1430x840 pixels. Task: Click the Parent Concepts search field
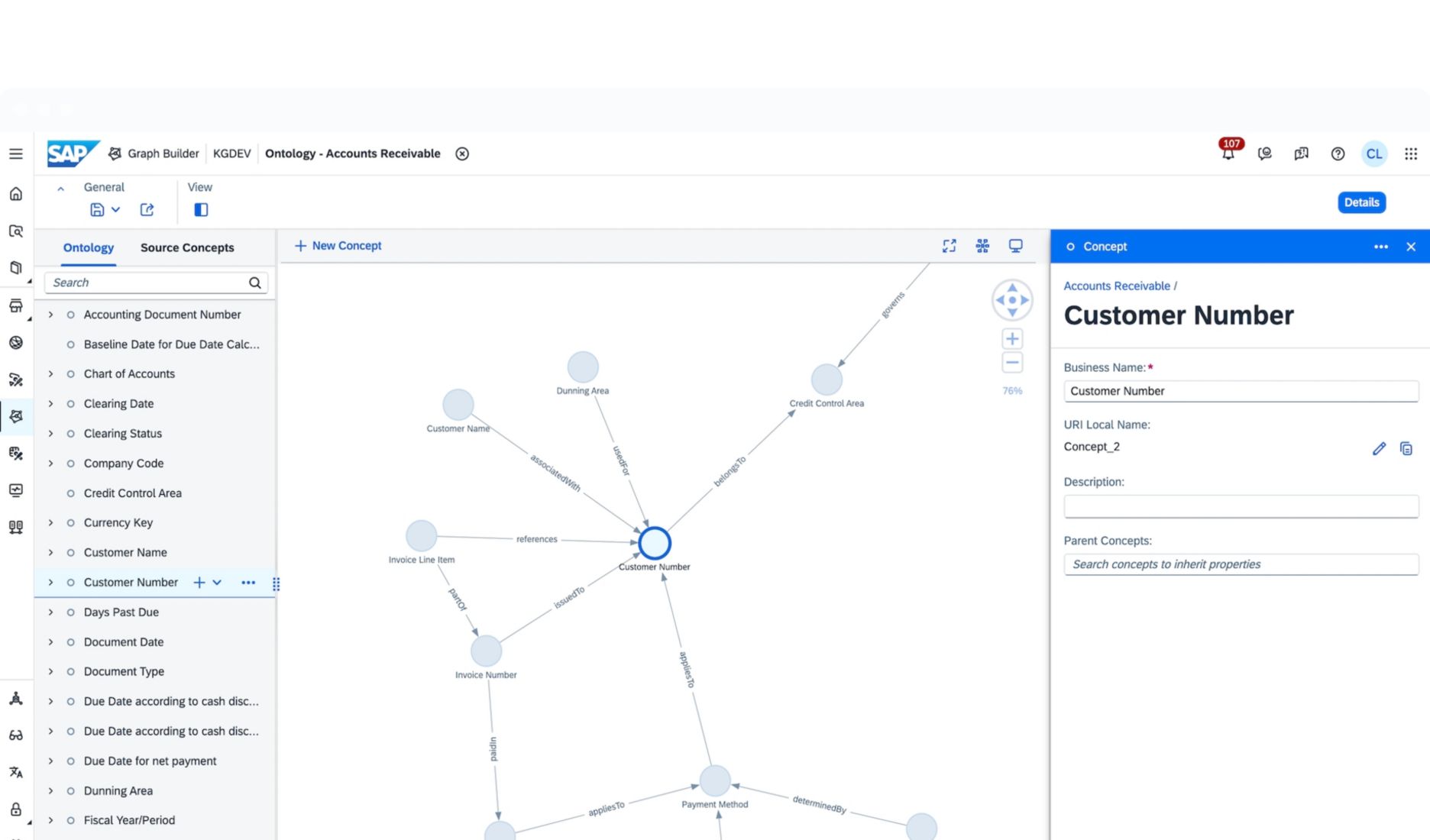coord(1241,564)
